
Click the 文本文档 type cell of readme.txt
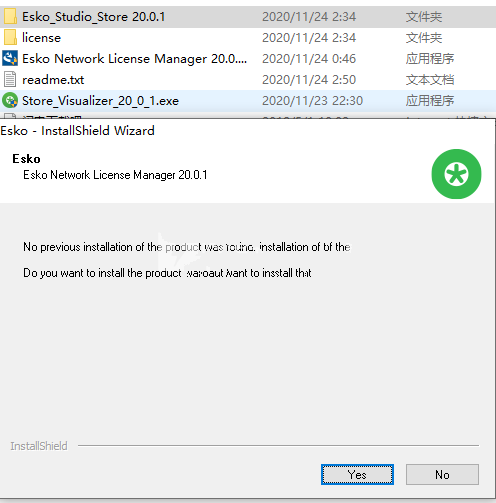(430, 80)
